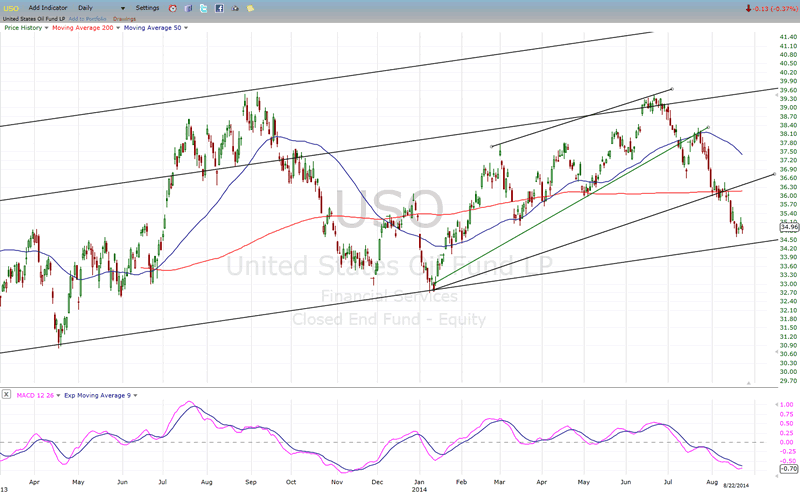800x493 pixels.
Task: Click the purple book icon in toolbar
Action: pos(188,8)
